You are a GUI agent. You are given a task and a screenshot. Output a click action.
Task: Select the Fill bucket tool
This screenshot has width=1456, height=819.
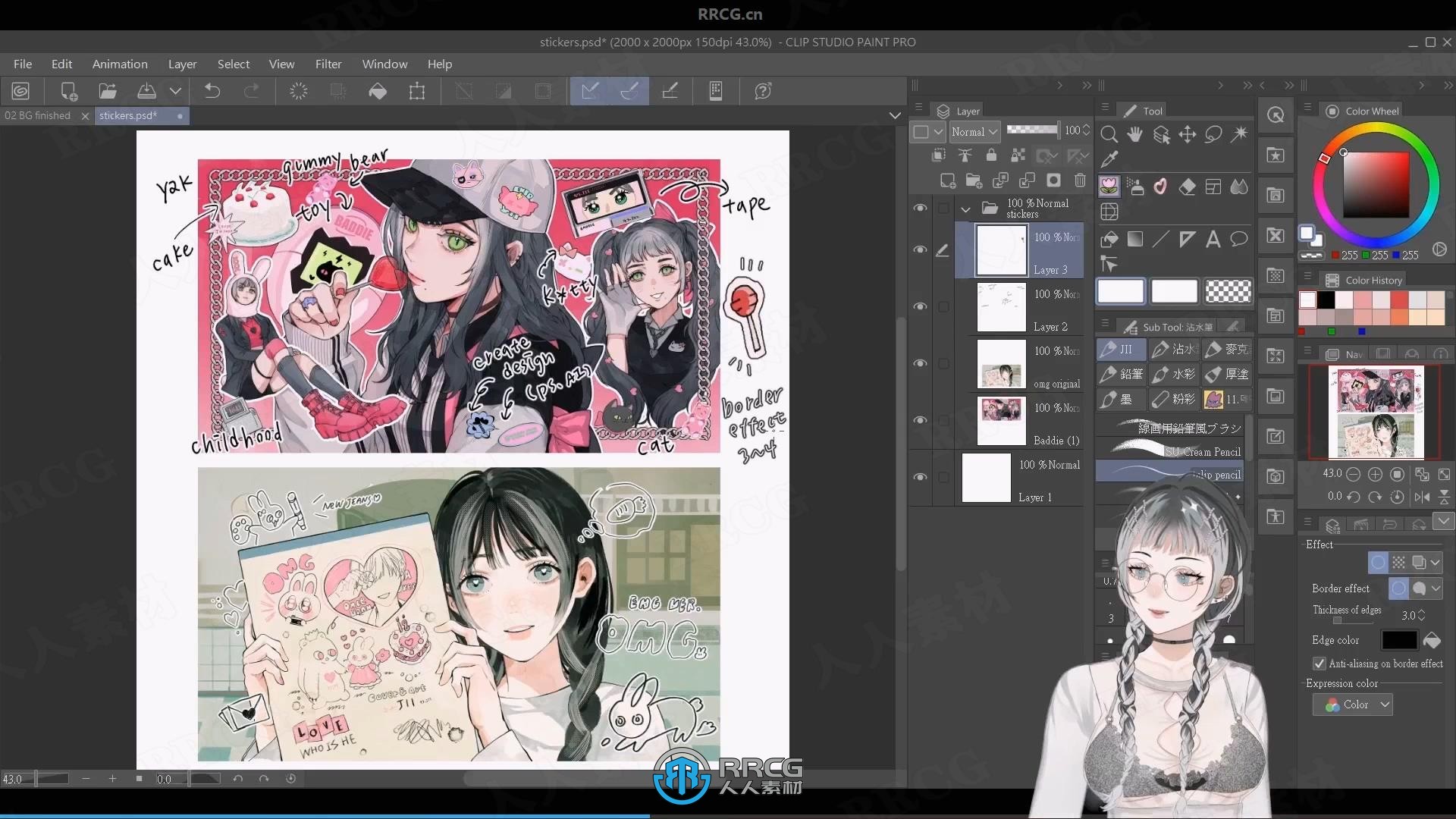[1109, 240]
